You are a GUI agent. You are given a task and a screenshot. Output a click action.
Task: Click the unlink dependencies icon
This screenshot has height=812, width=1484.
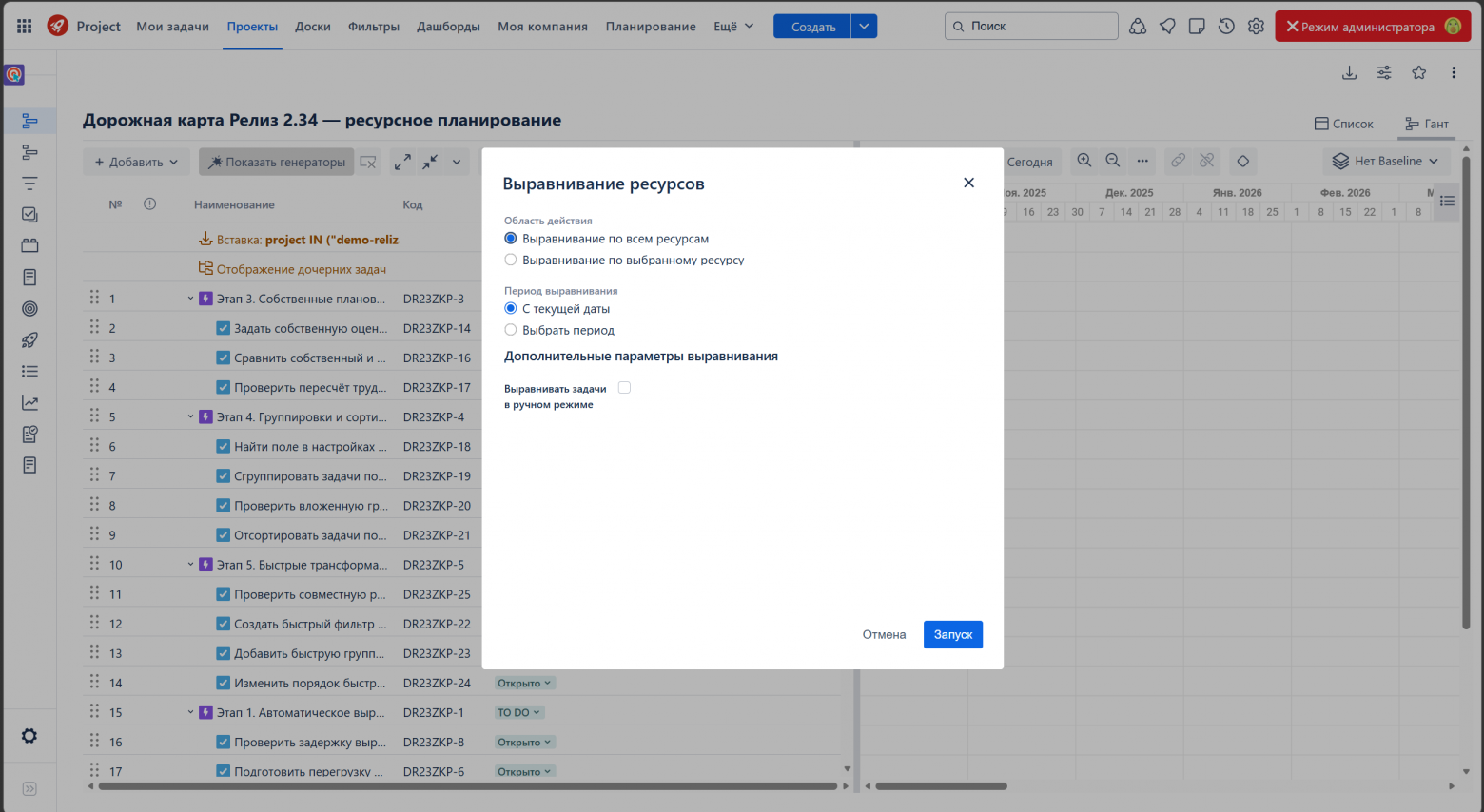coord(1206,161)
